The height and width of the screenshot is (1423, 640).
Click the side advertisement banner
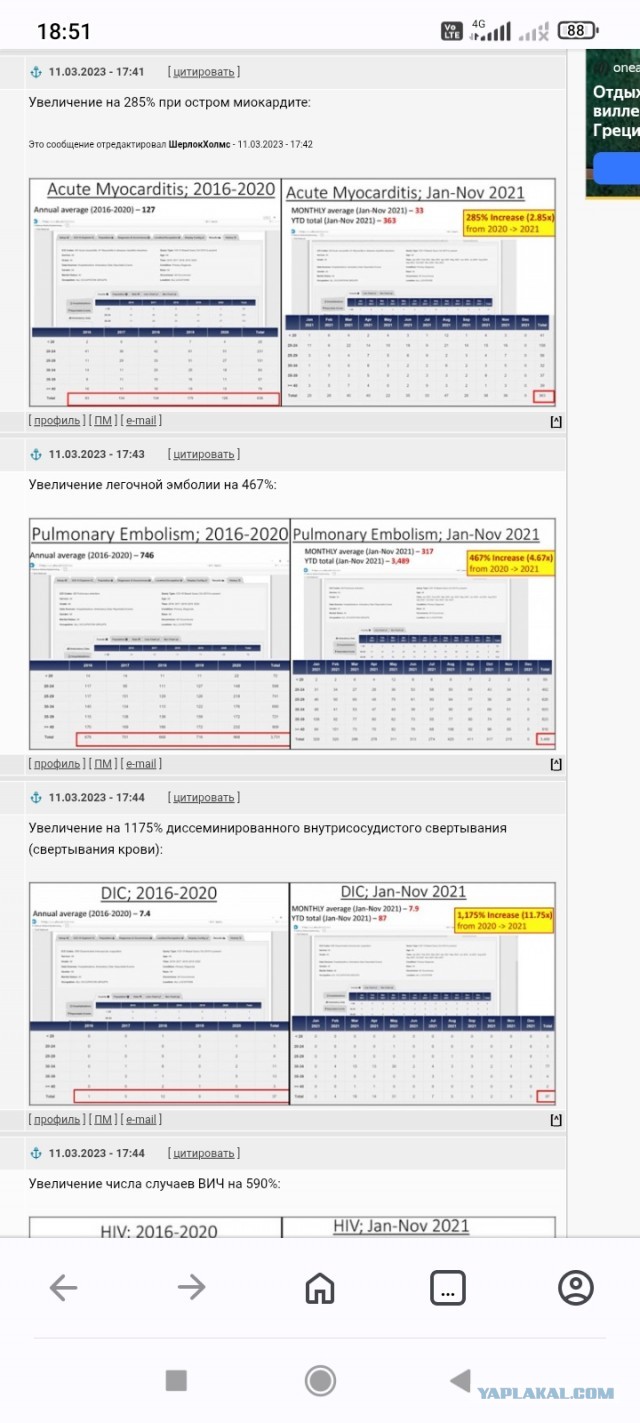pos(613,124)
